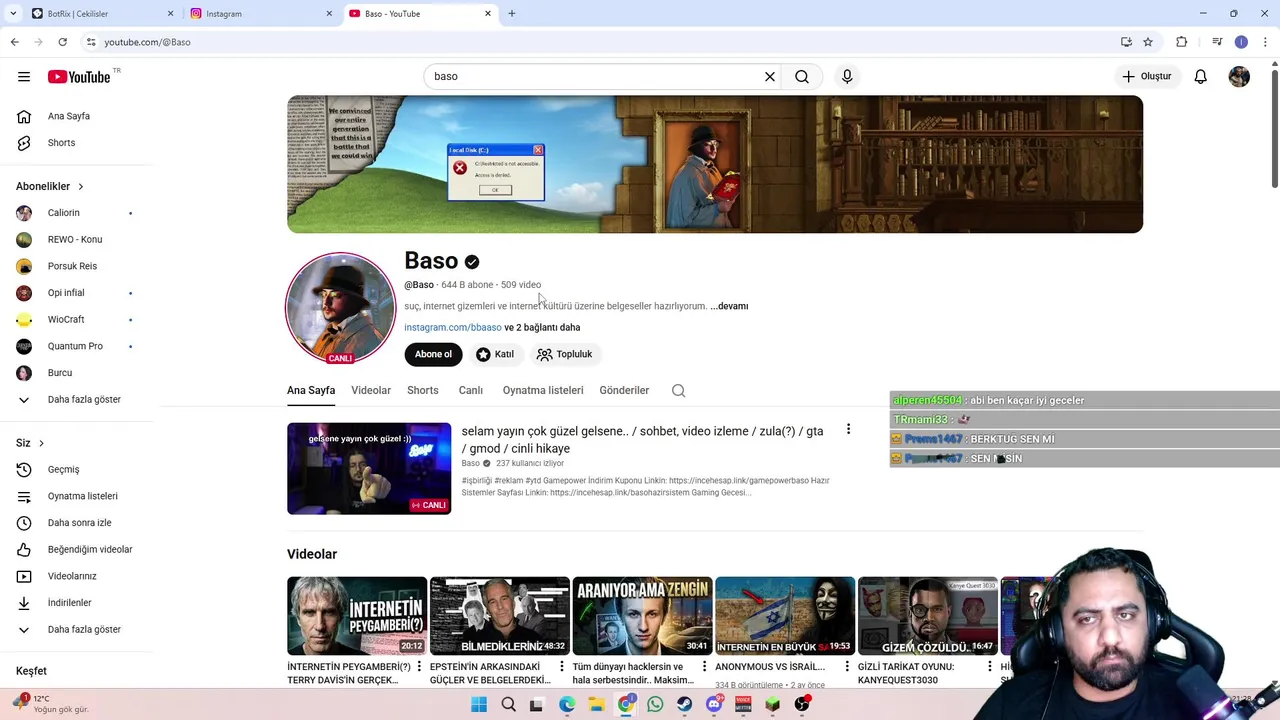
Task: Switch to the Oynatma listeleri tab
Action: click(x=543, y=390)
